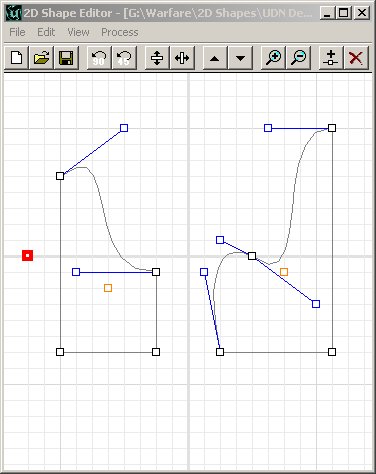Open the Edit menu
Screen dimensions: 376x474
[x=46, y=32]
